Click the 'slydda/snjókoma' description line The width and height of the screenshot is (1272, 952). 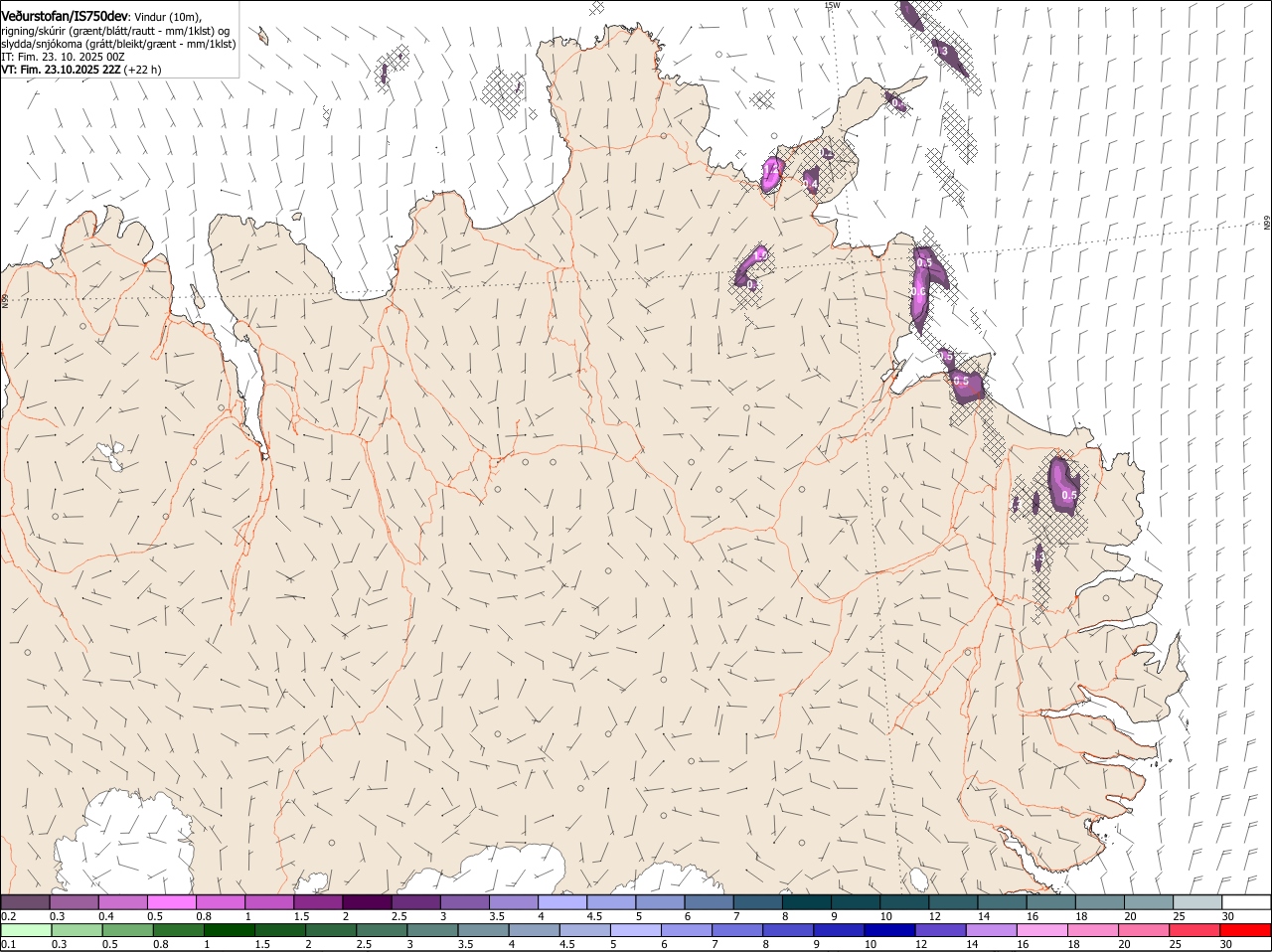pos(118,44)
